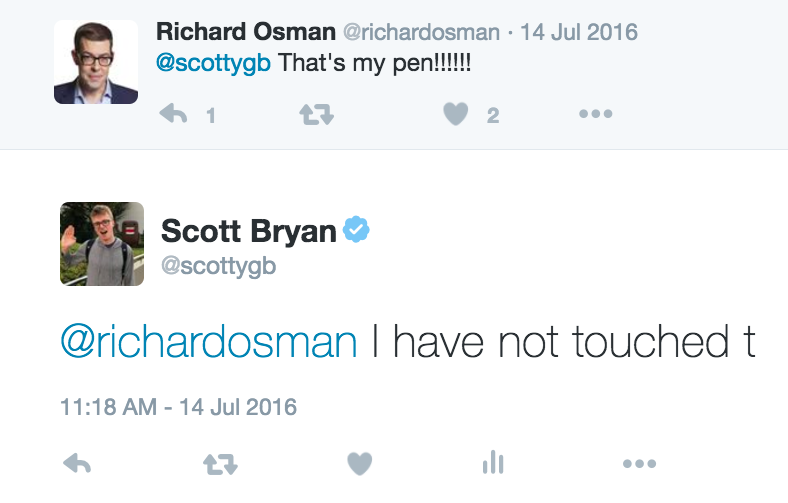Open more options on Scott Bryan's tweet
This screenshot has width=788, height=503.
point(639,463)
